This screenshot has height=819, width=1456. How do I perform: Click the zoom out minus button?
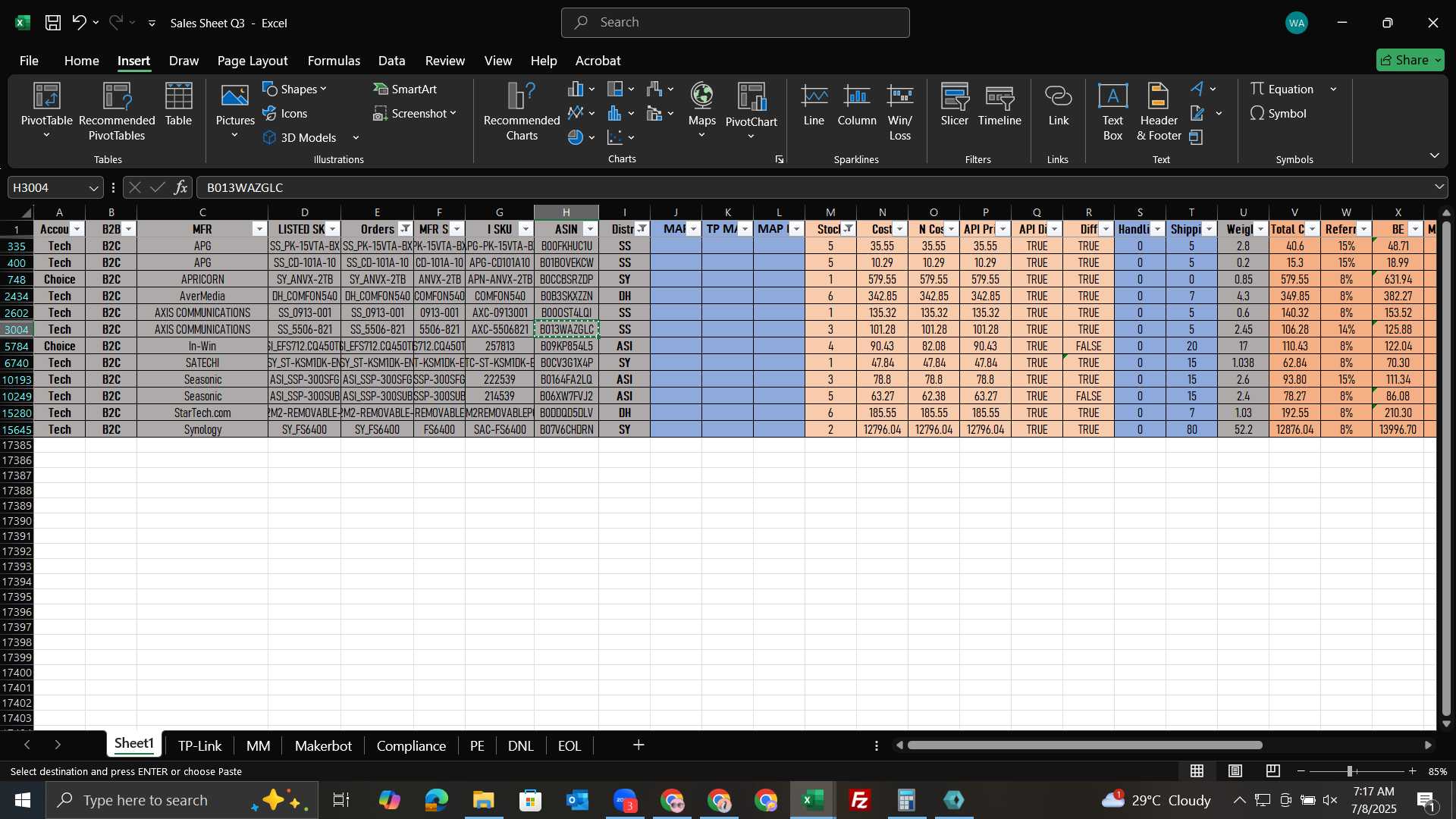(1301, 771)
